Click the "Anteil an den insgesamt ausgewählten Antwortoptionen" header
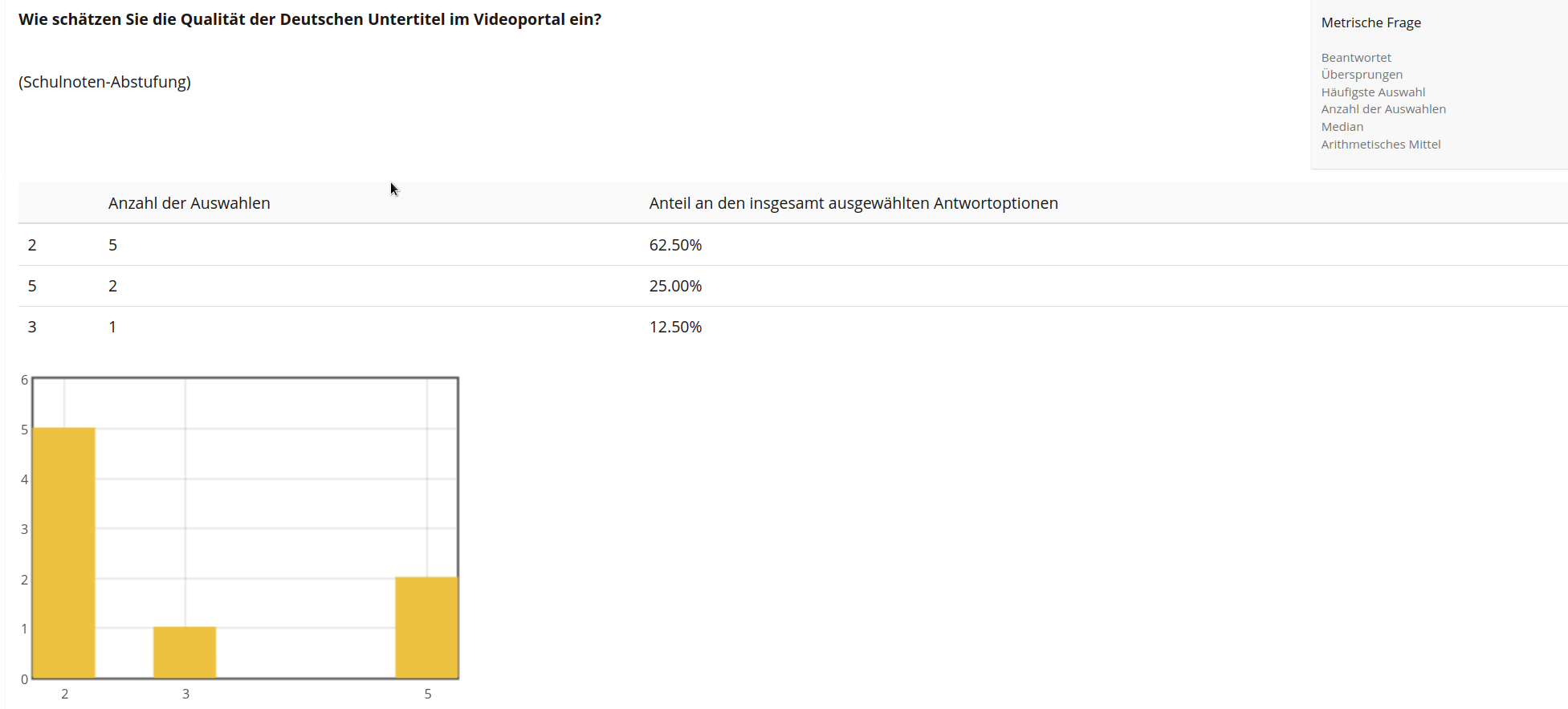The image size is (1568, 709). [853, 203]
